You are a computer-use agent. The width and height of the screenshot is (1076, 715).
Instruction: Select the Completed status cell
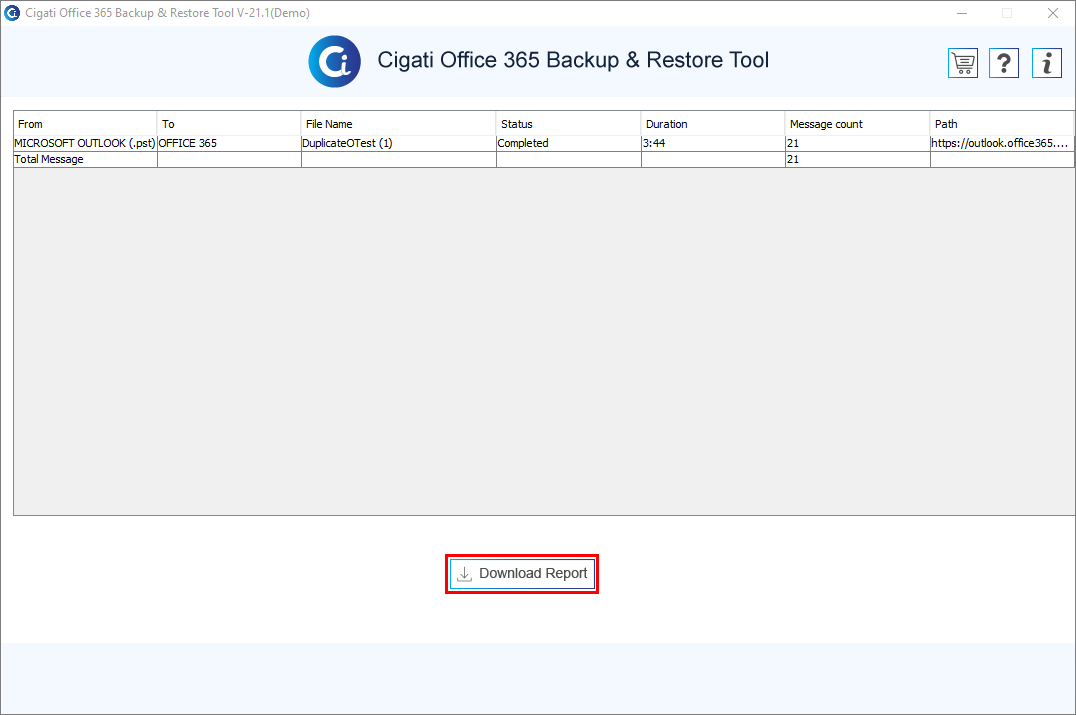(x=569, y=143)
